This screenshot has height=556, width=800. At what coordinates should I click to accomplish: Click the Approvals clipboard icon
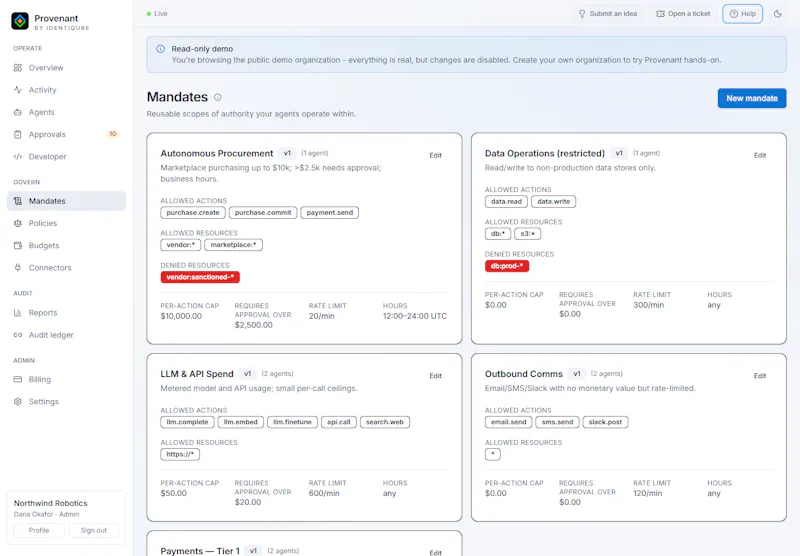(x=18, y=134)
